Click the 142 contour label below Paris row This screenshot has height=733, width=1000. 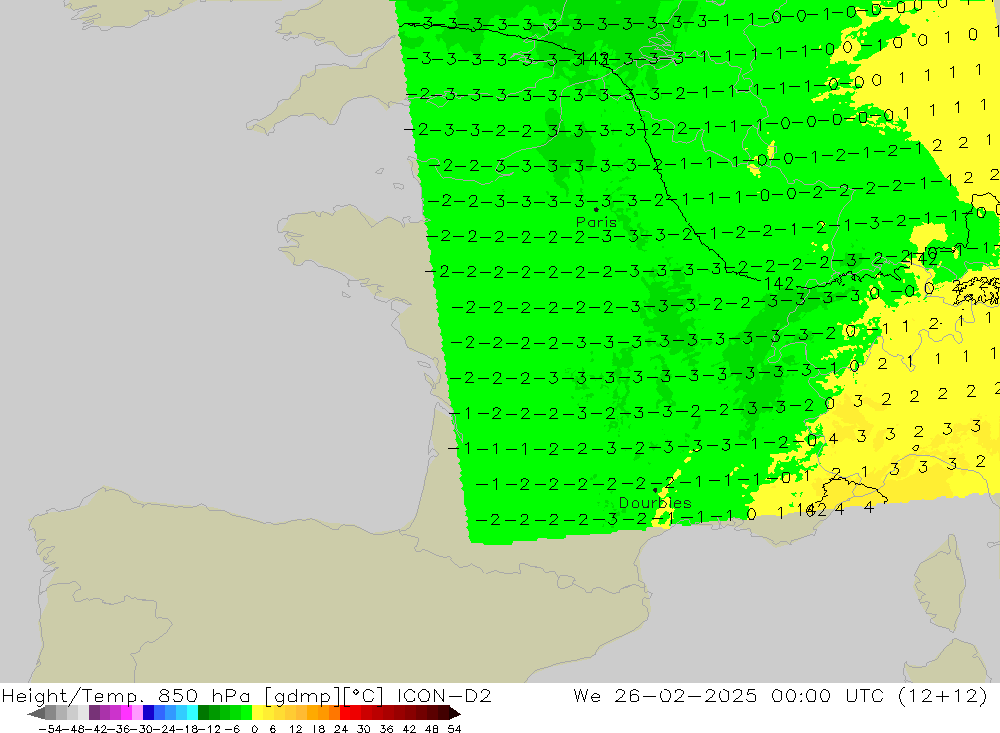pyautogui.click(x=778, y=283)
